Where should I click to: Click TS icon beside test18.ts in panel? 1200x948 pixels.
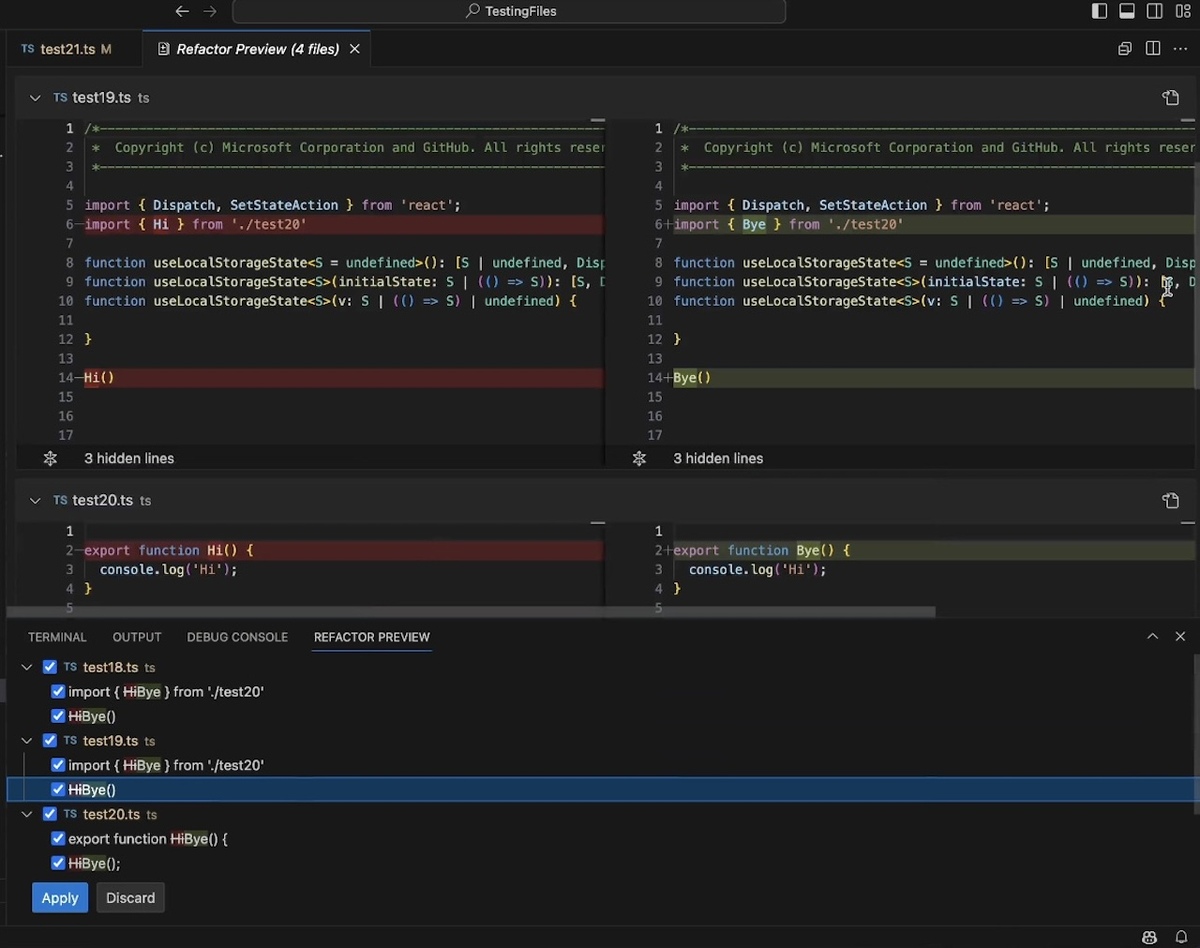70,667
